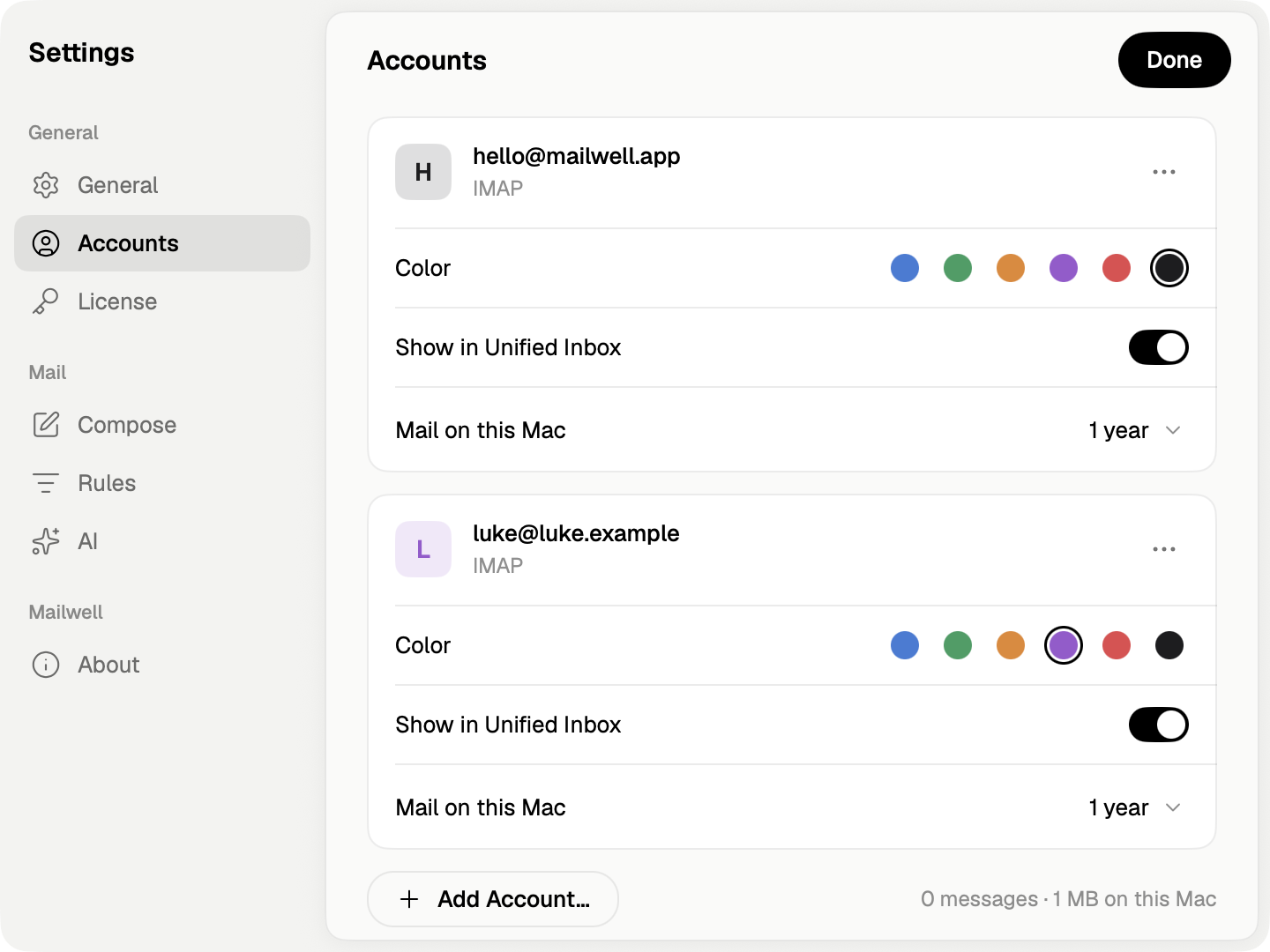The image size is (1270, 952).
Task: Click the sparkles icon beside AI
Action: (46, 541)
